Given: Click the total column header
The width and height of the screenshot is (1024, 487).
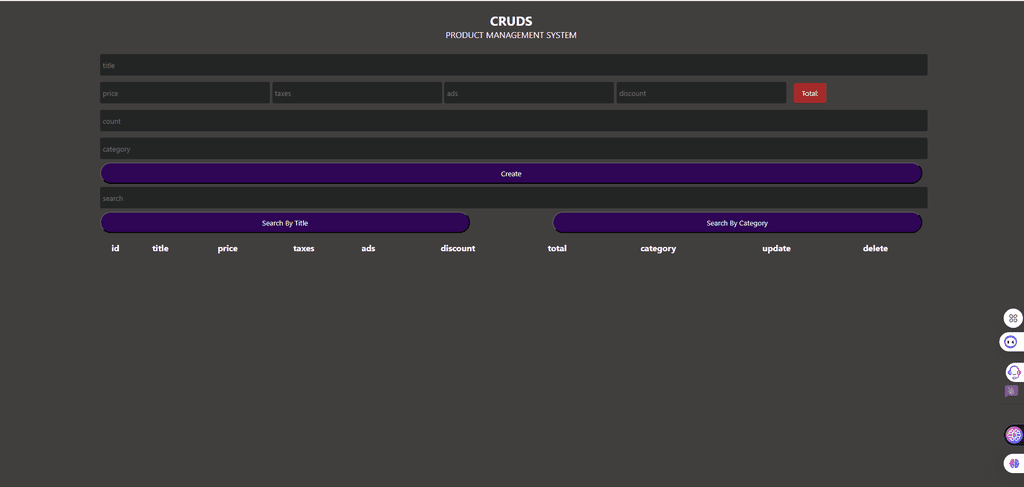Looking at the screenshot, I should pyautogui.click(x=557, y=249).
